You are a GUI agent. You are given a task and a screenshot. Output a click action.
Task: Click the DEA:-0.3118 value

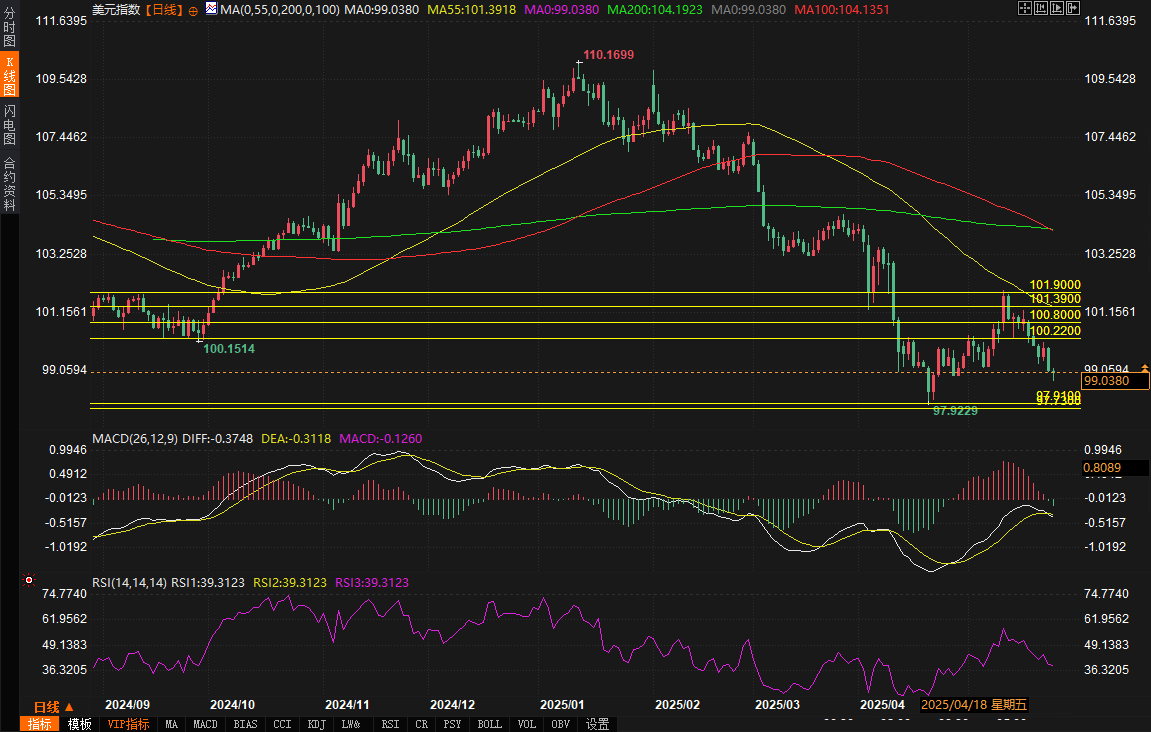296,438
